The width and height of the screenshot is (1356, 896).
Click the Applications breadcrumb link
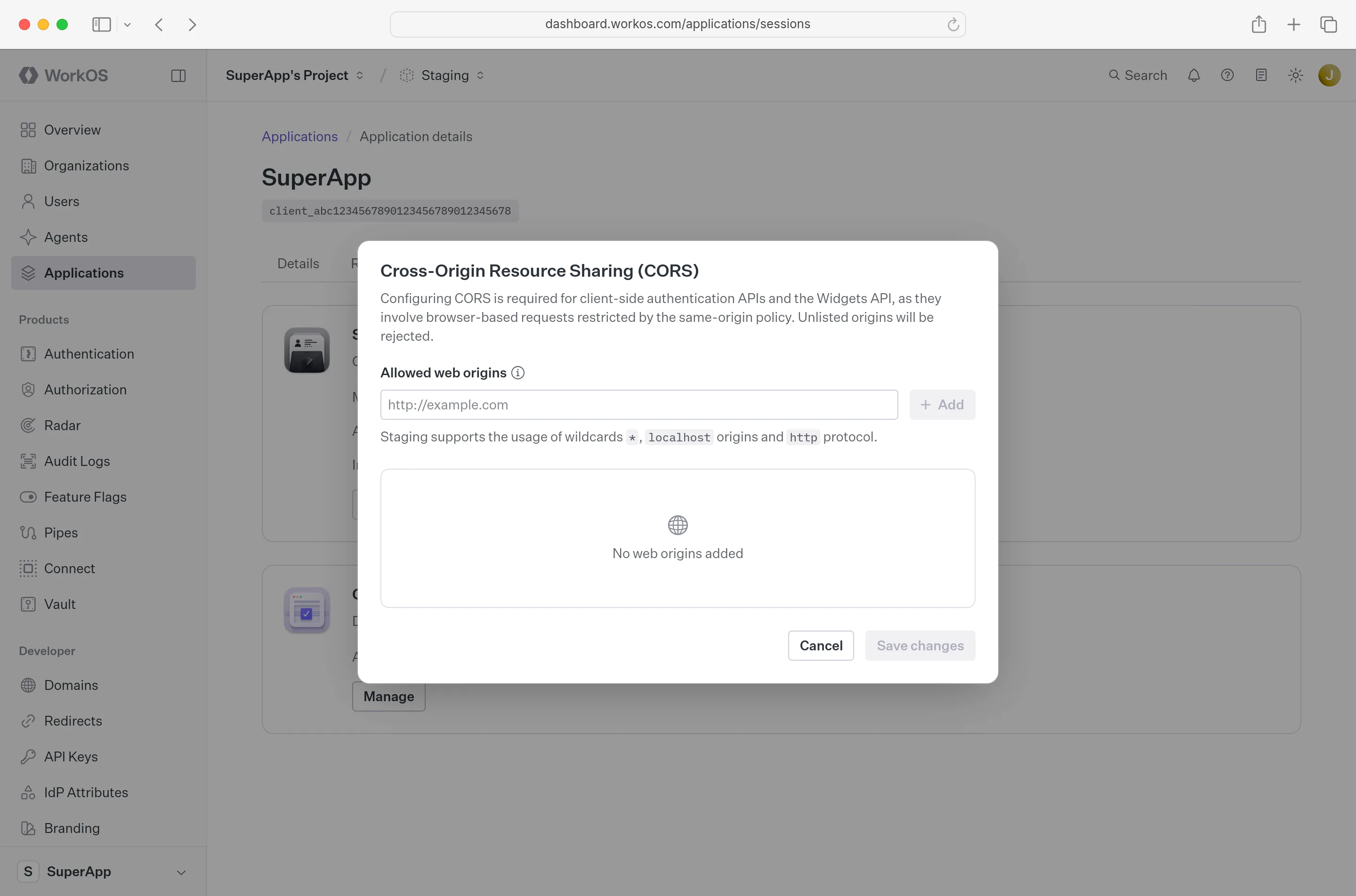coord(299,136)
